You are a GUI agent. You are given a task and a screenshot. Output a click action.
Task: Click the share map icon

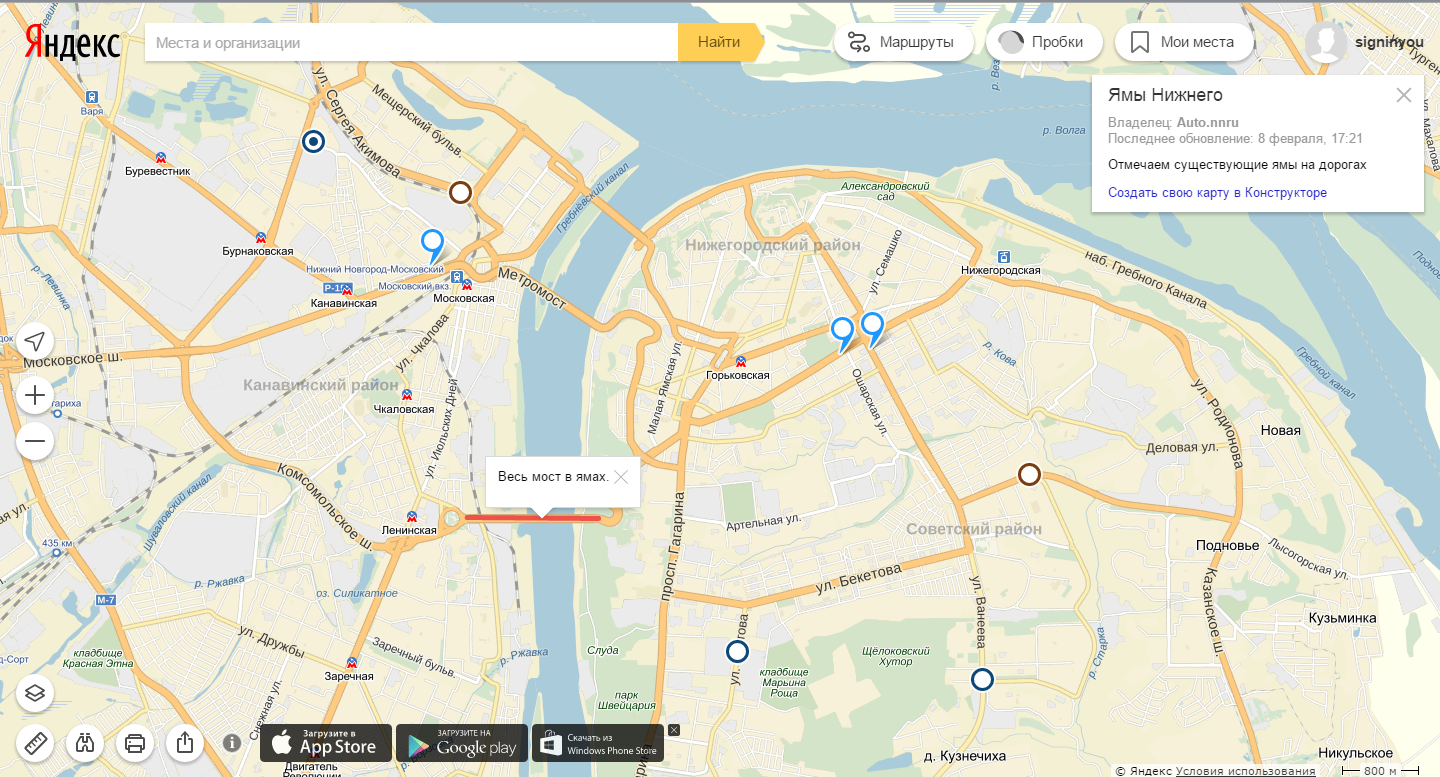coord(185,743)
